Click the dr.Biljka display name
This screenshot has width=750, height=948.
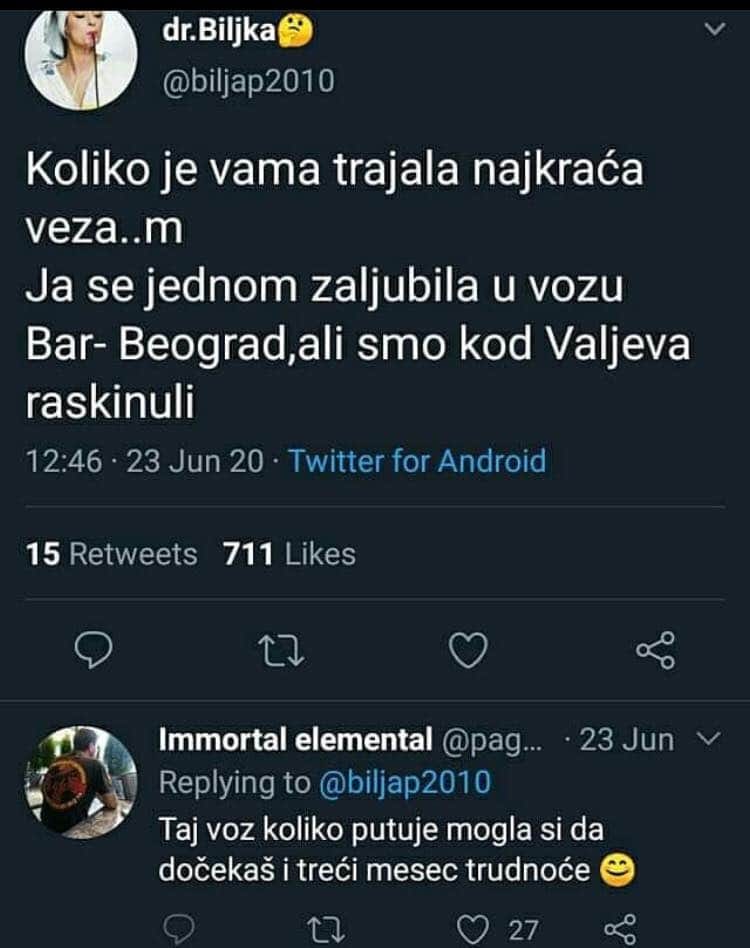click(223, 32)
